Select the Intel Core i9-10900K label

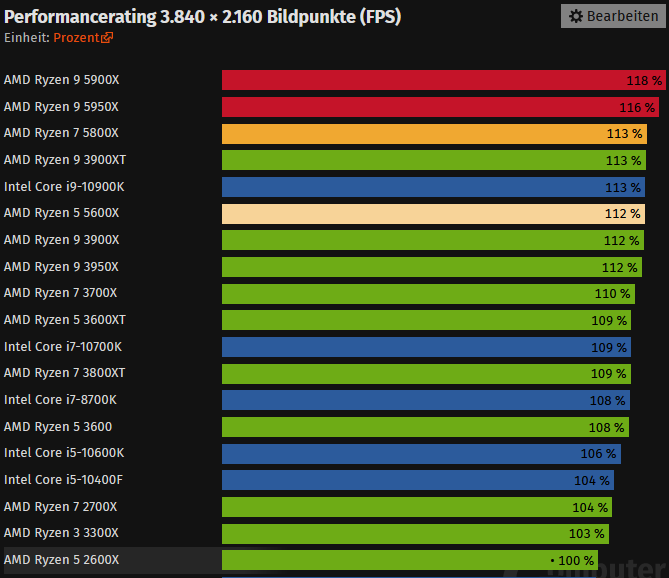click(x=64, y=187)
